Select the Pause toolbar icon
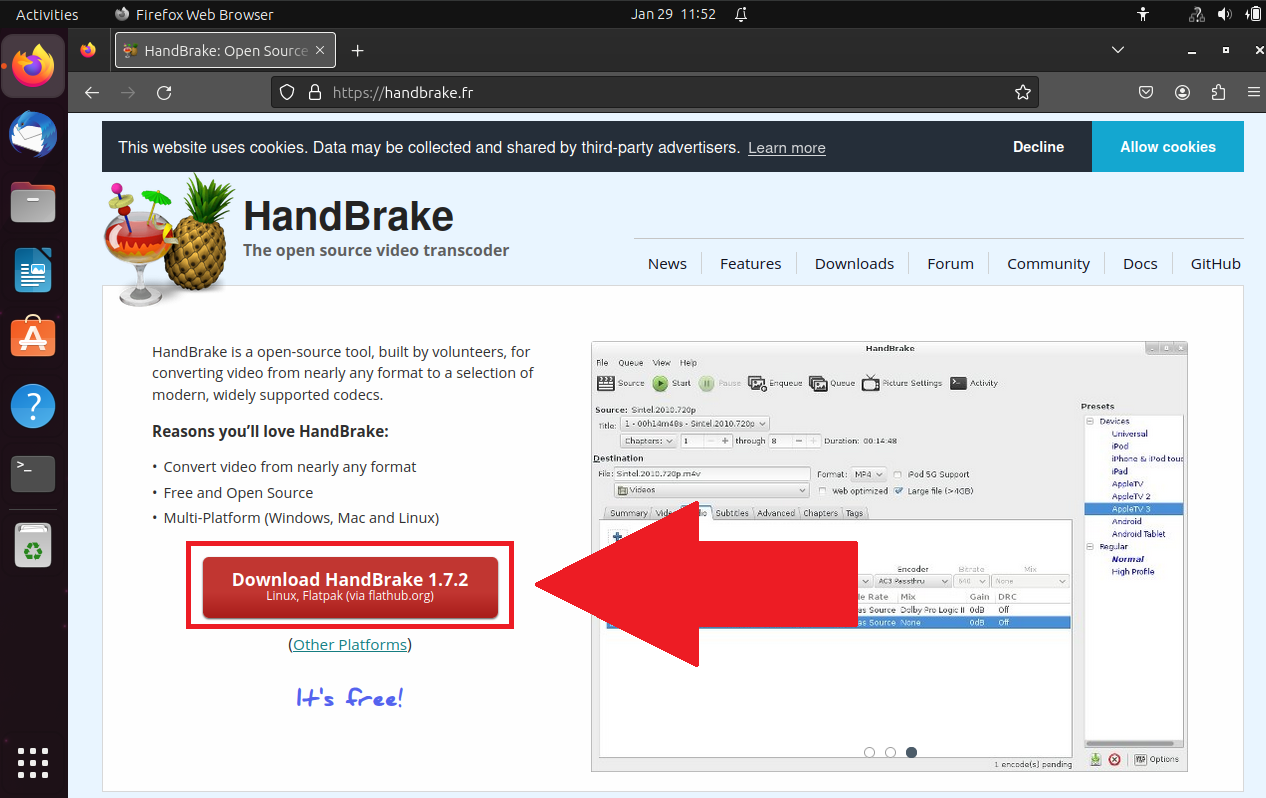1266x798 pixels. click(x=706, y=382)
